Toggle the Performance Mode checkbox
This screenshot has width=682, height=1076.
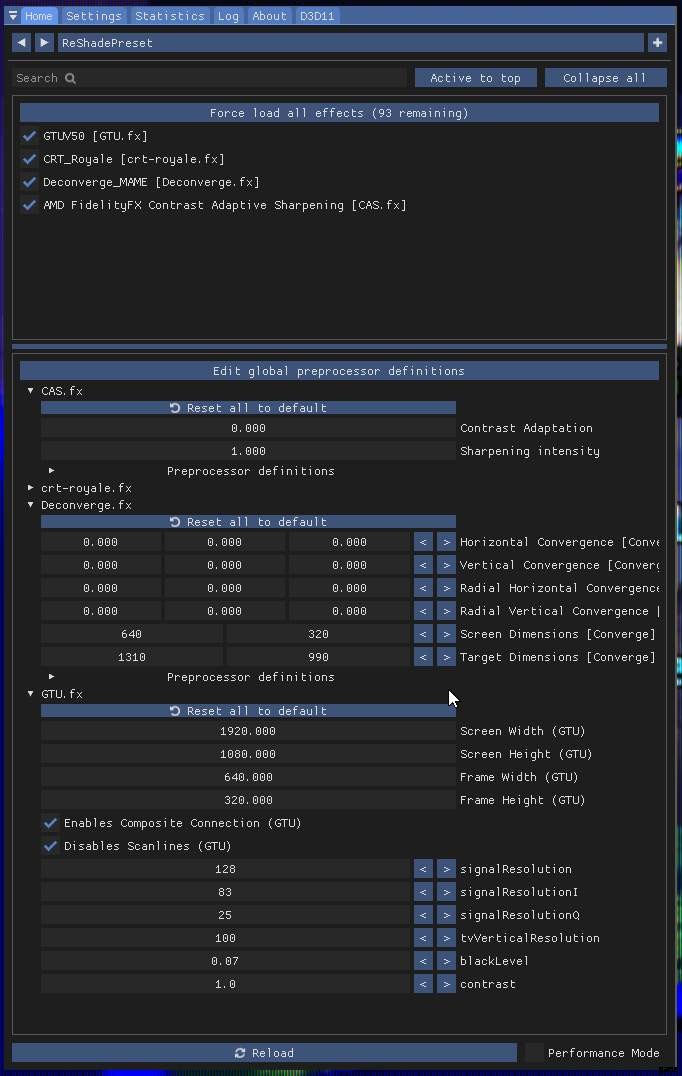[535, 1052]
